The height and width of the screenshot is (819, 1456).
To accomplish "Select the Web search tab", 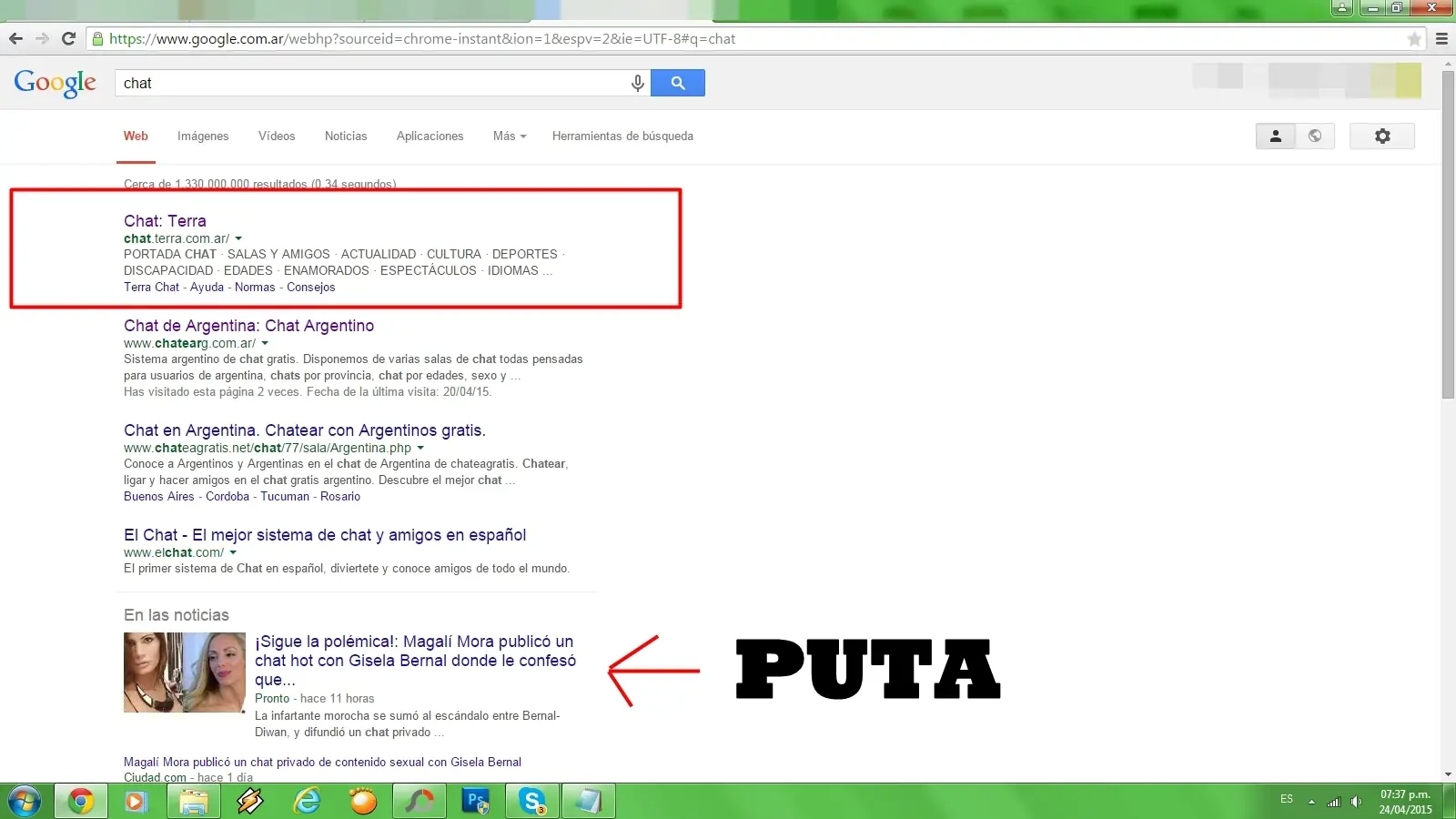I will (x=136, y=136).
